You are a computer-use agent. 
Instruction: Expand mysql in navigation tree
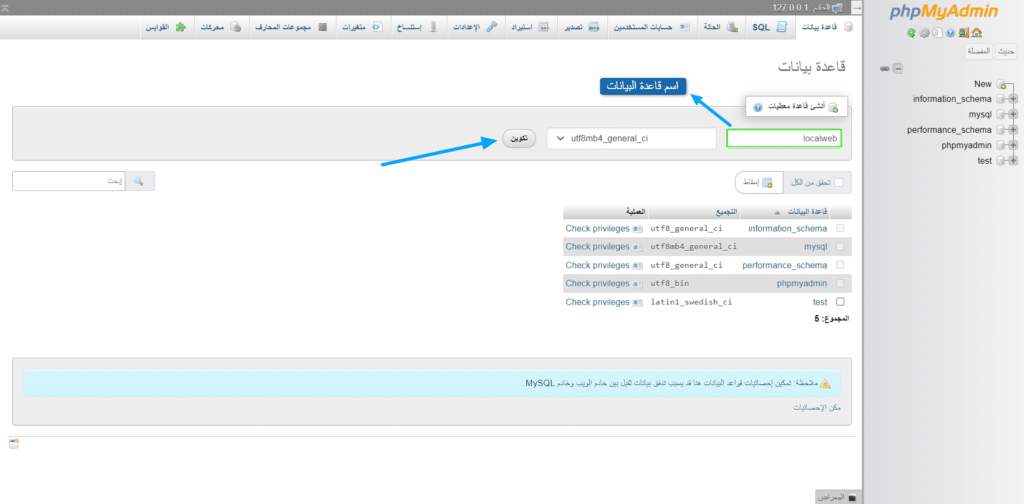tap(1014, 114)
